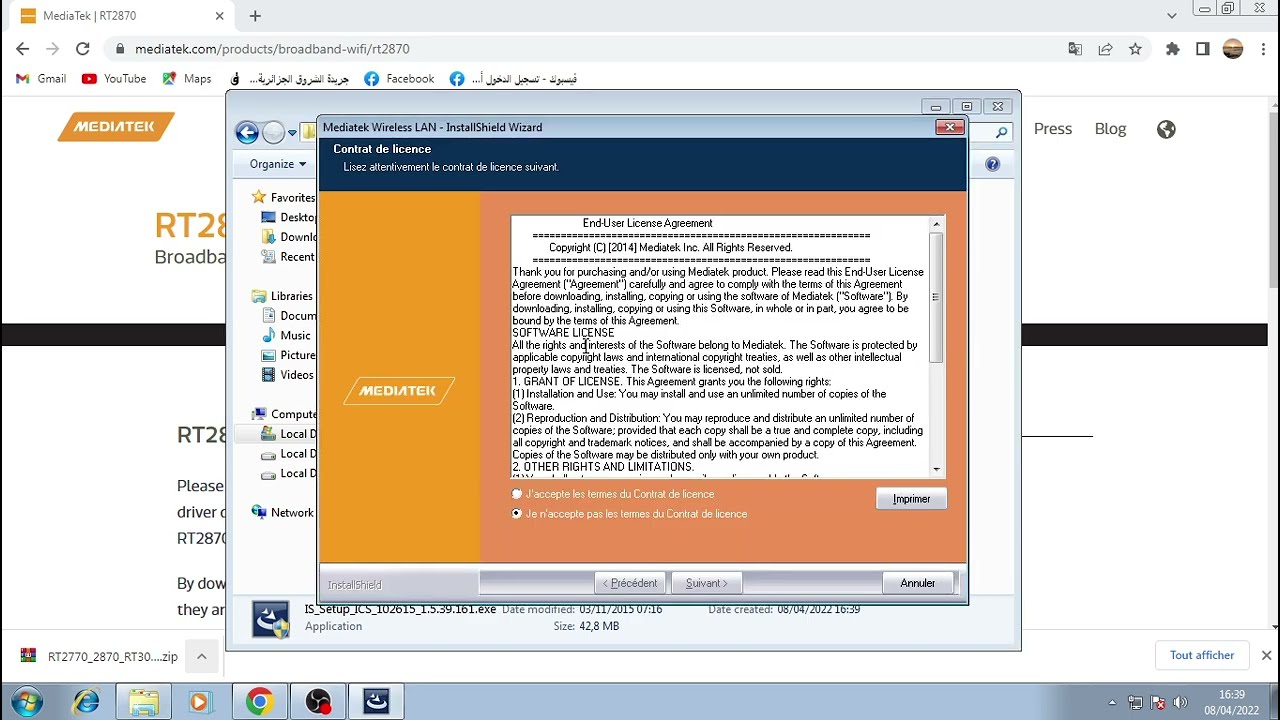
Task: Click the license text scroll-down arrow
Action: click(936, 469)
